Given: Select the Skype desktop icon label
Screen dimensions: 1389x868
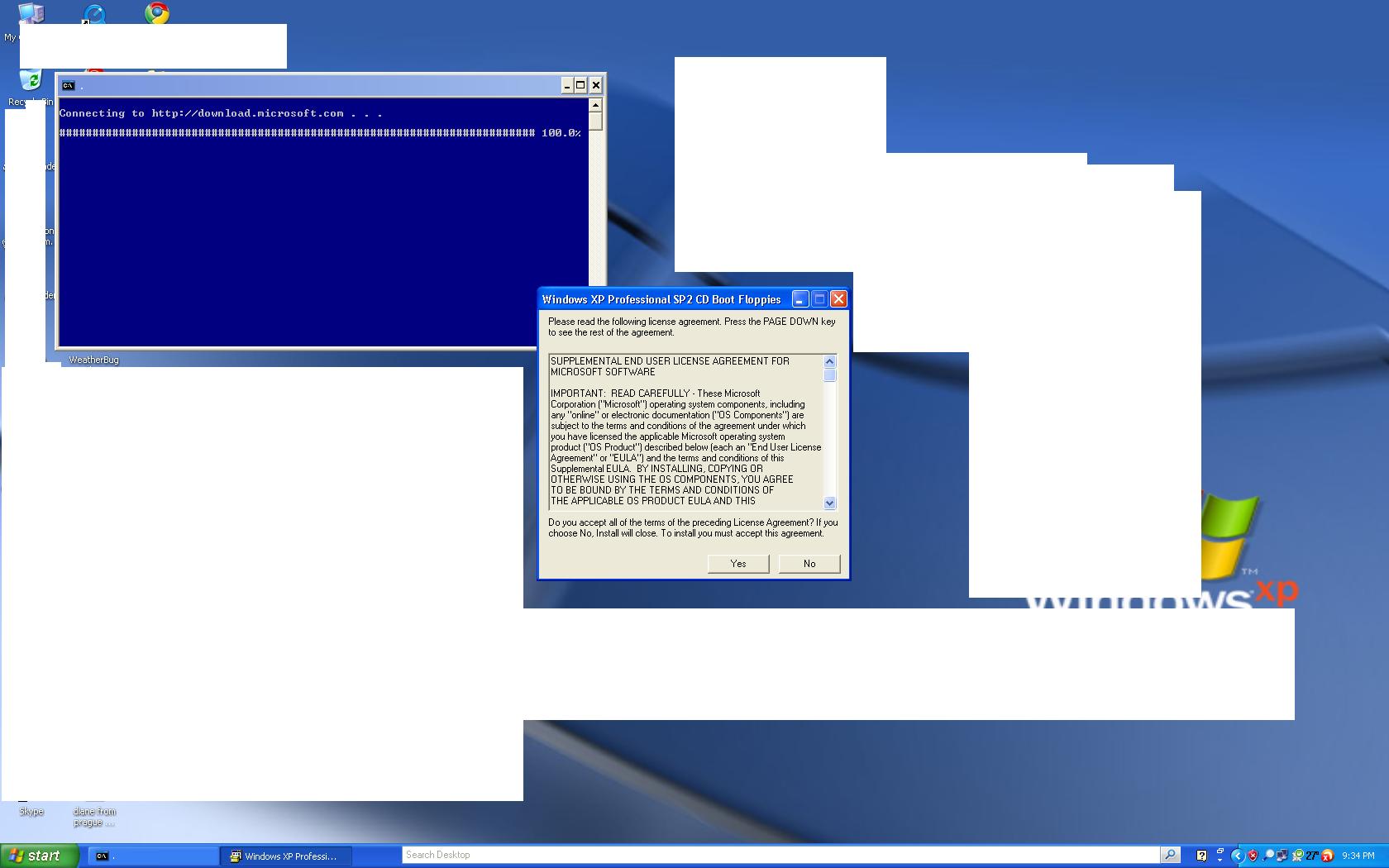Looking at the screenshot, I should [31, 812].
